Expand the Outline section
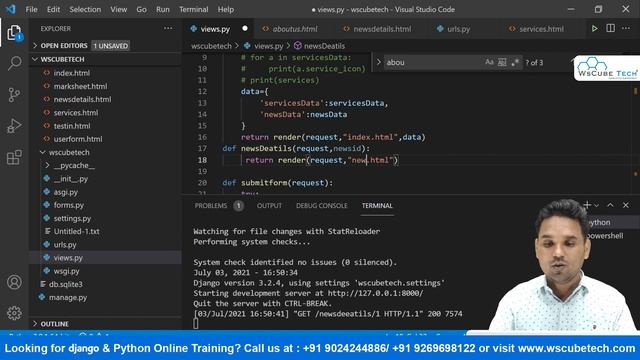This screenshot has height=360, width=640. click(x=105, y=324)
